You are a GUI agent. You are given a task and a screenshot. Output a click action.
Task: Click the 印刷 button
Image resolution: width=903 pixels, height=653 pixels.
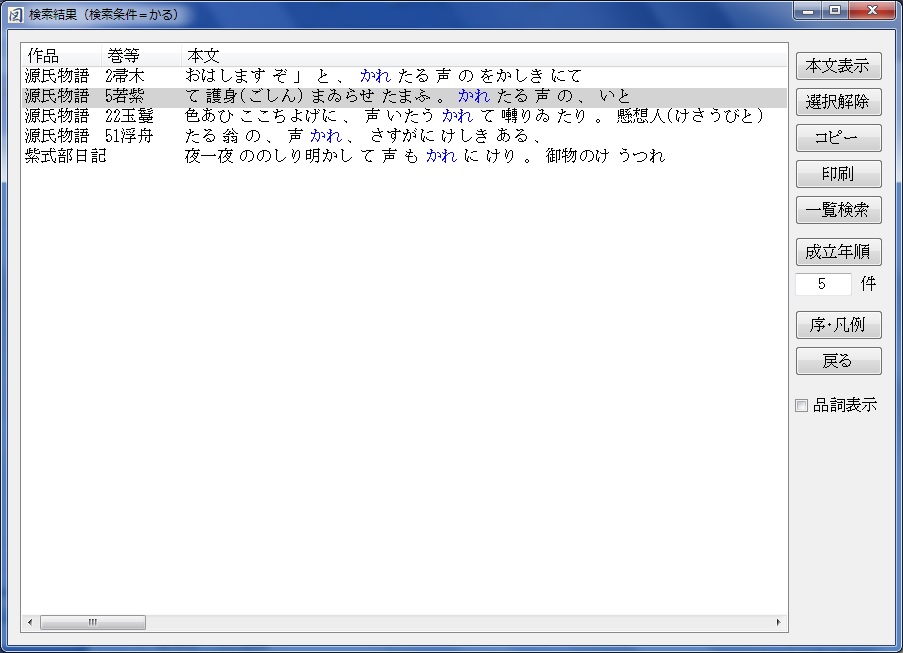point(838,174)
